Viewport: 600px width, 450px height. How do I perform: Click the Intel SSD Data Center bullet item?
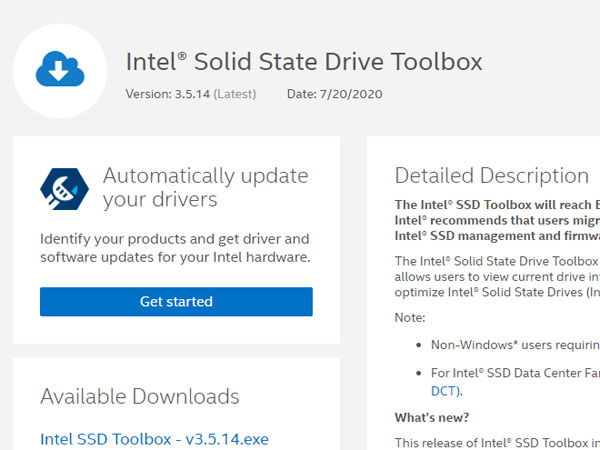coord(514,374)
